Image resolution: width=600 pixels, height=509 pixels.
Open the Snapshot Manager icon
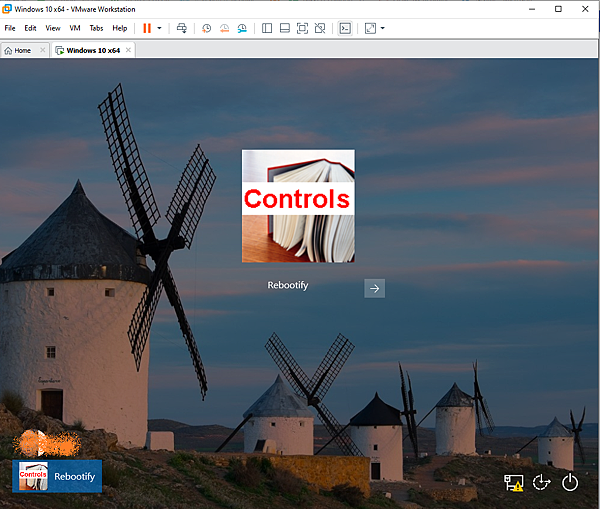[x=242, y=28]
